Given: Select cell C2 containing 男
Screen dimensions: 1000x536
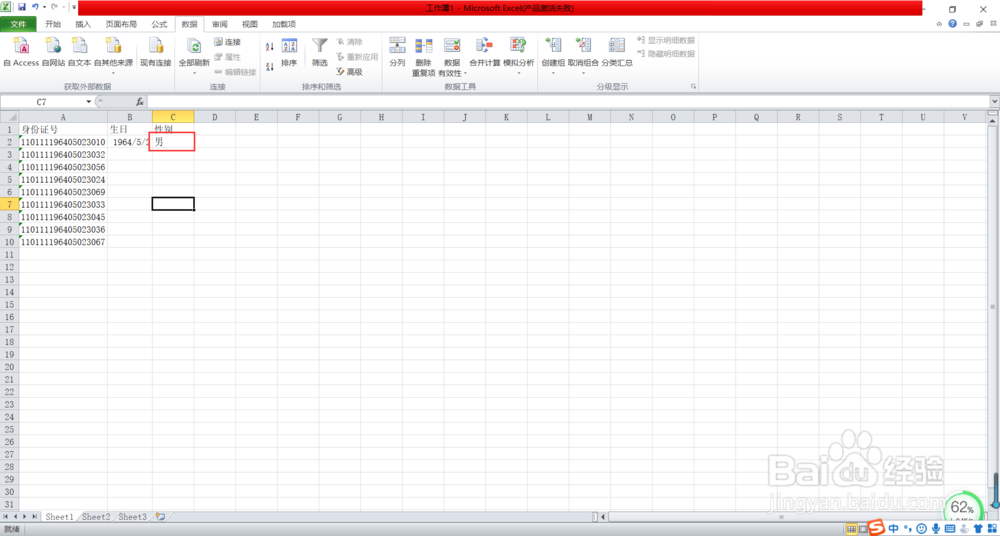Looking at the screenshot, I should pos(173,142).
